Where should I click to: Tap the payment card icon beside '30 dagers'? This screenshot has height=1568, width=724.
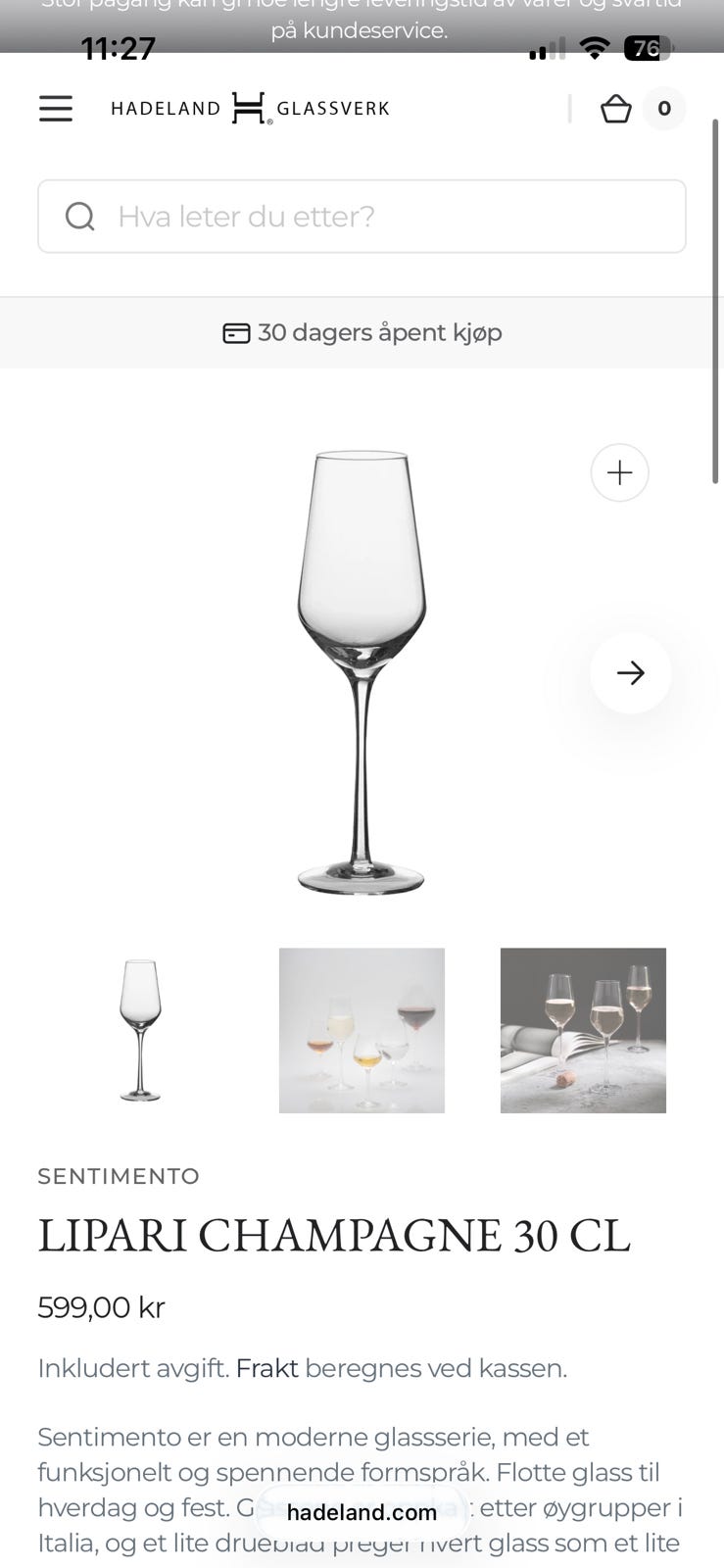(x=236, y=333)
